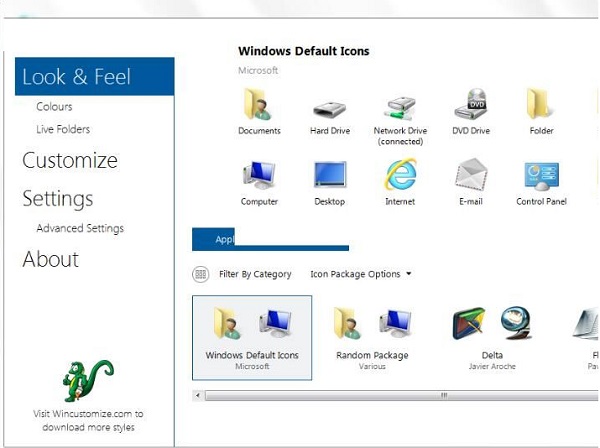Click the Documents icon in preview
This screenshot has width=600, height=448.
(258, 104)
